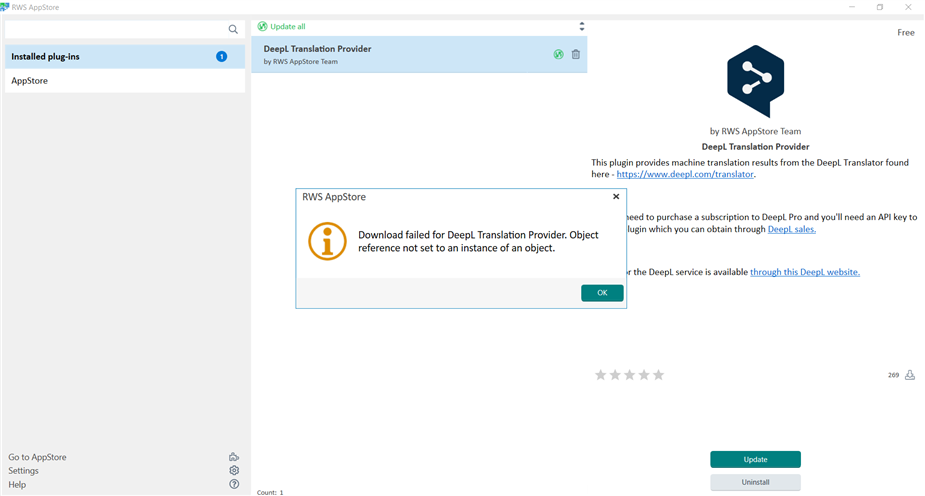Click the download count icon next to 269
The height and width of the screenshot is (496, 925).
point(910,375)
